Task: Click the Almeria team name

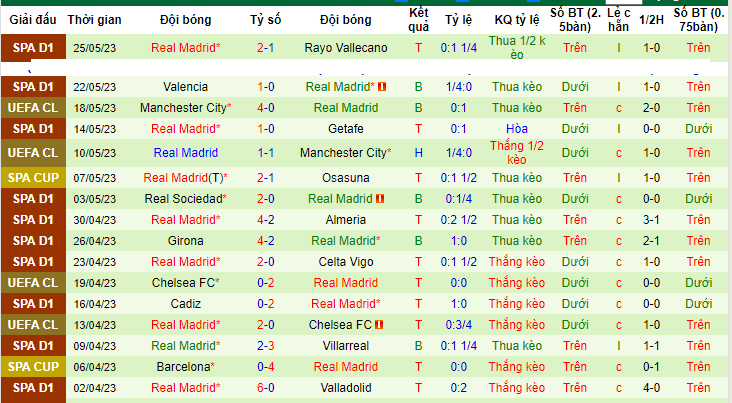Action: pyautogui.click(x=346, y=220)
